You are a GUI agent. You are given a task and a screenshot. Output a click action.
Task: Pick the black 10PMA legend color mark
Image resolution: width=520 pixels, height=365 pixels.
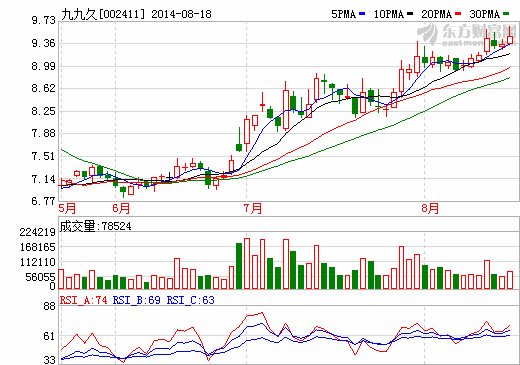pos(410,14)
